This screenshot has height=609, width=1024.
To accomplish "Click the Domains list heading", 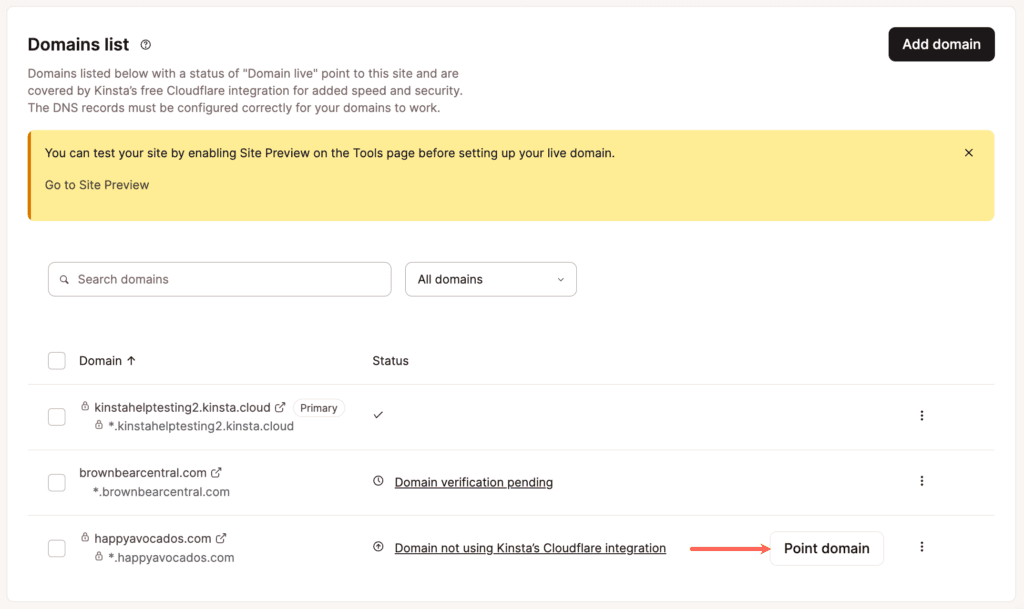I will pyautogui.click(x=78, y=44).
